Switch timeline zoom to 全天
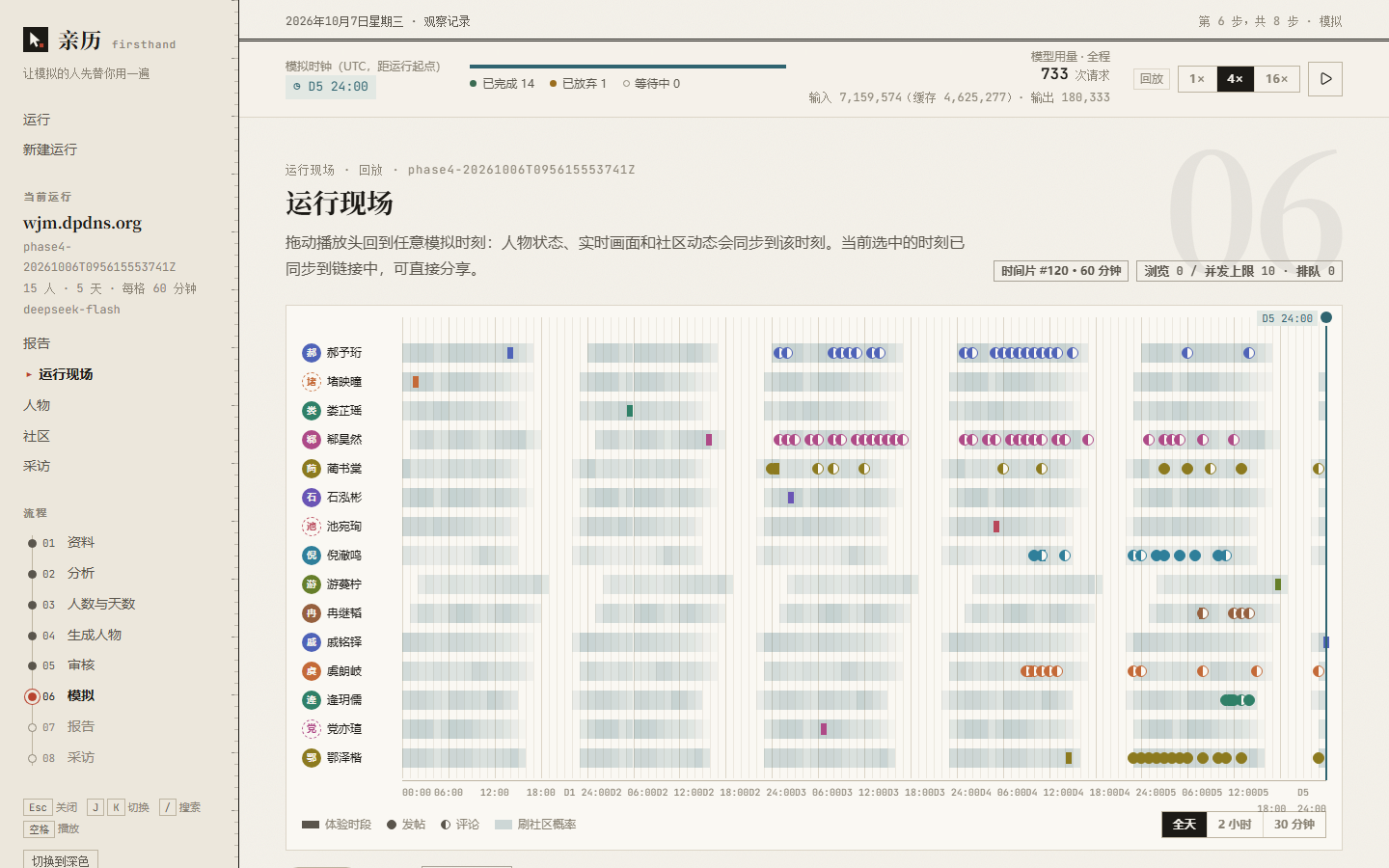The width and height of the screenshot is (1389, 868). click(1185, 825)
